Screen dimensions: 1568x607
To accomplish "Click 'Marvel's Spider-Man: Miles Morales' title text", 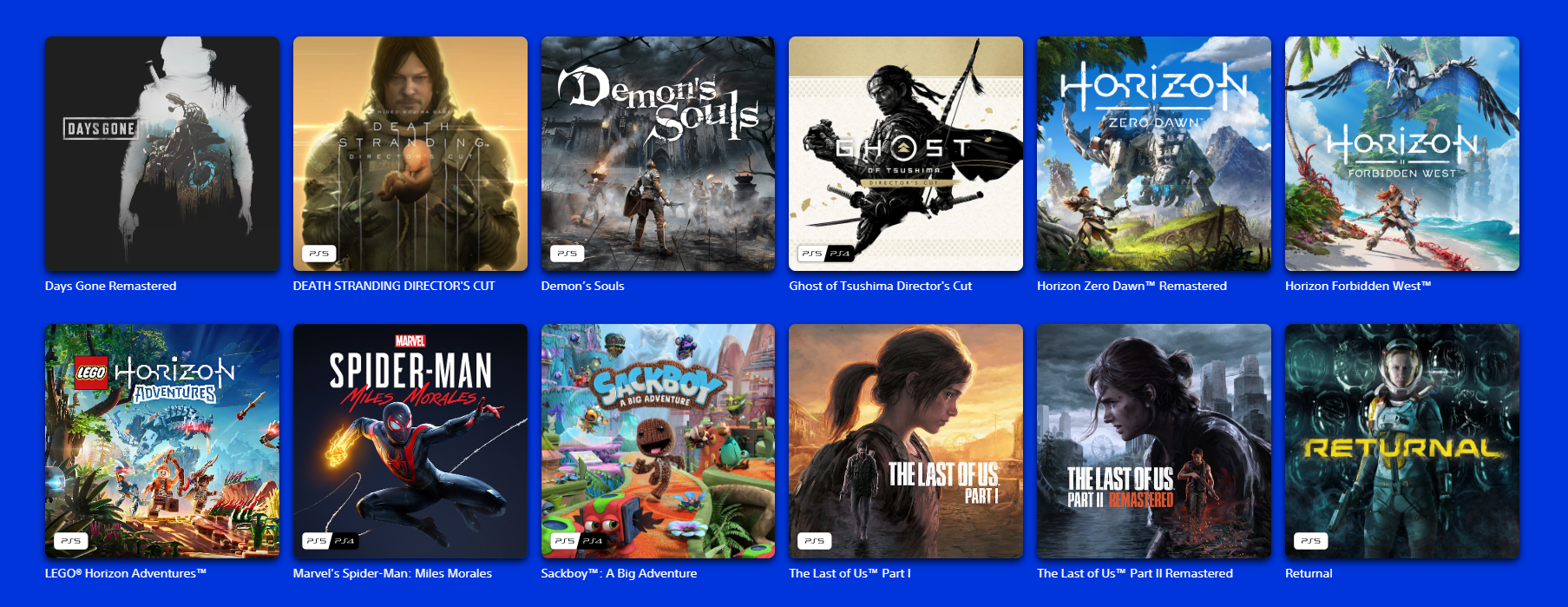I will click(x=392, y=573).
